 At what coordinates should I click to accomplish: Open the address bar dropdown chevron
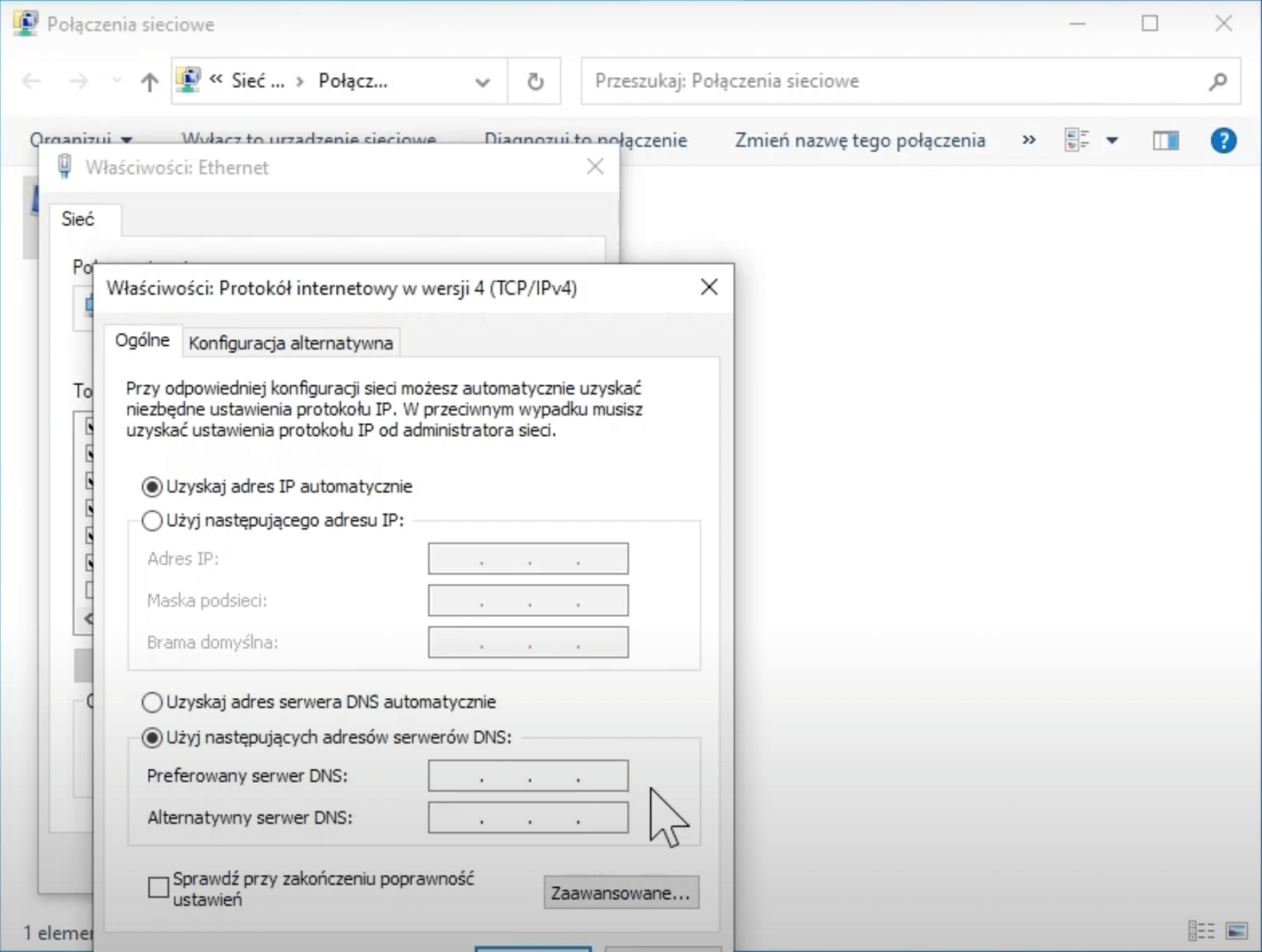[x=481, y=80]
